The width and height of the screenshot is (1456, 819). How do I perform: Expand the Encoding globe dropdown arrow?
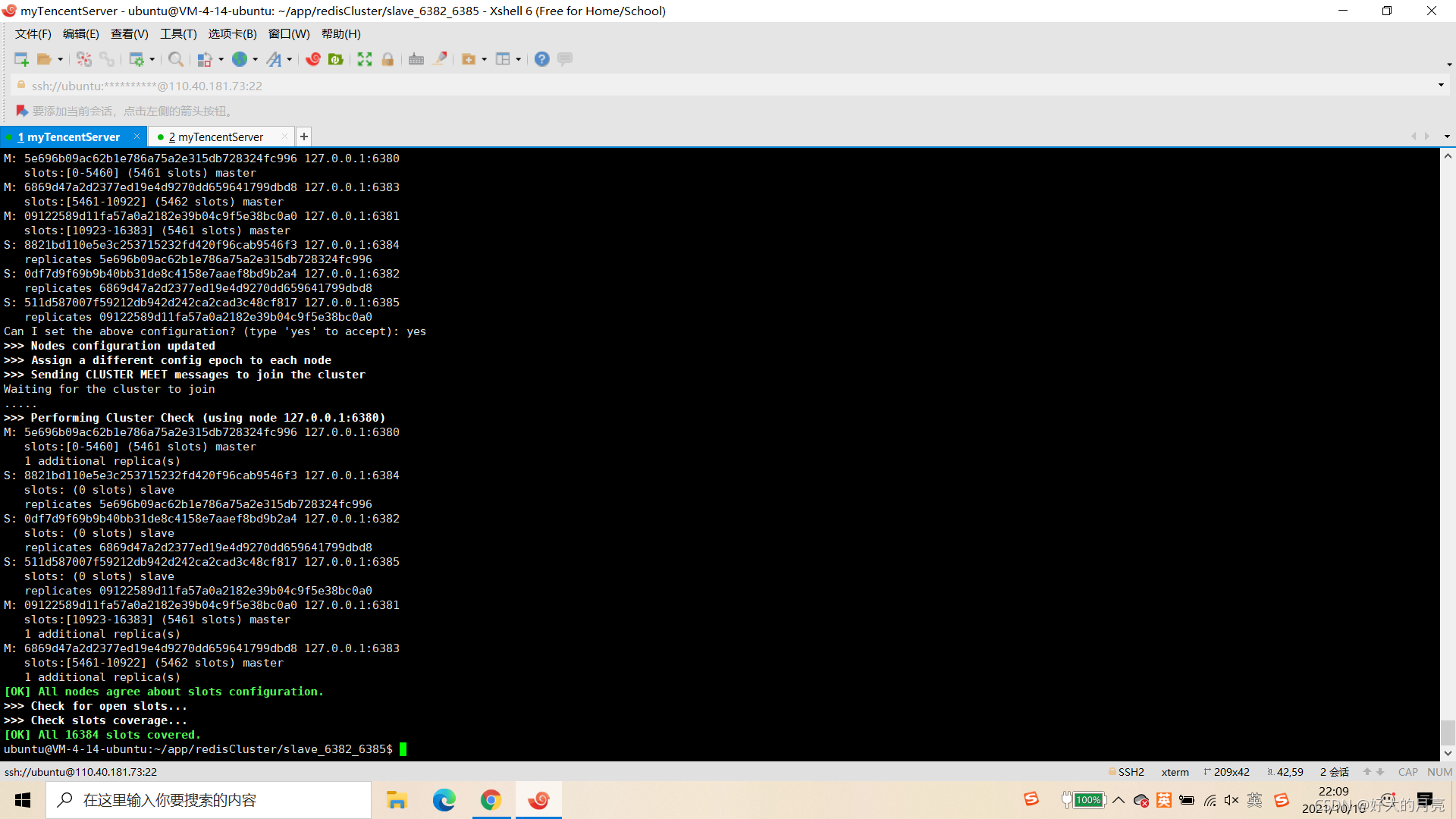click(x=256, y=59)
